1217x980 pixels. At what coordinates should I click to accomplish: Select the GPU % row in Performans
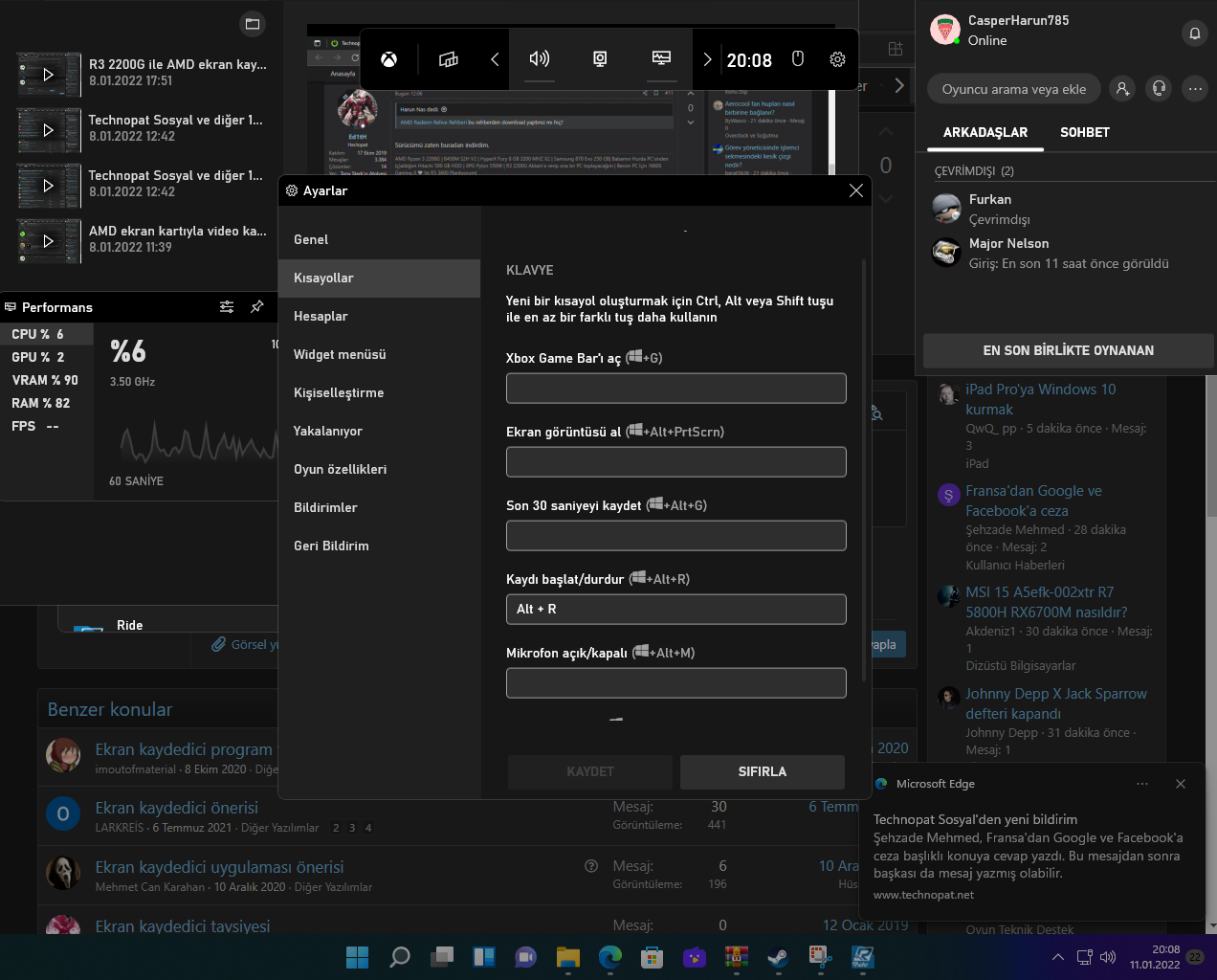click(x=47, y=357)
